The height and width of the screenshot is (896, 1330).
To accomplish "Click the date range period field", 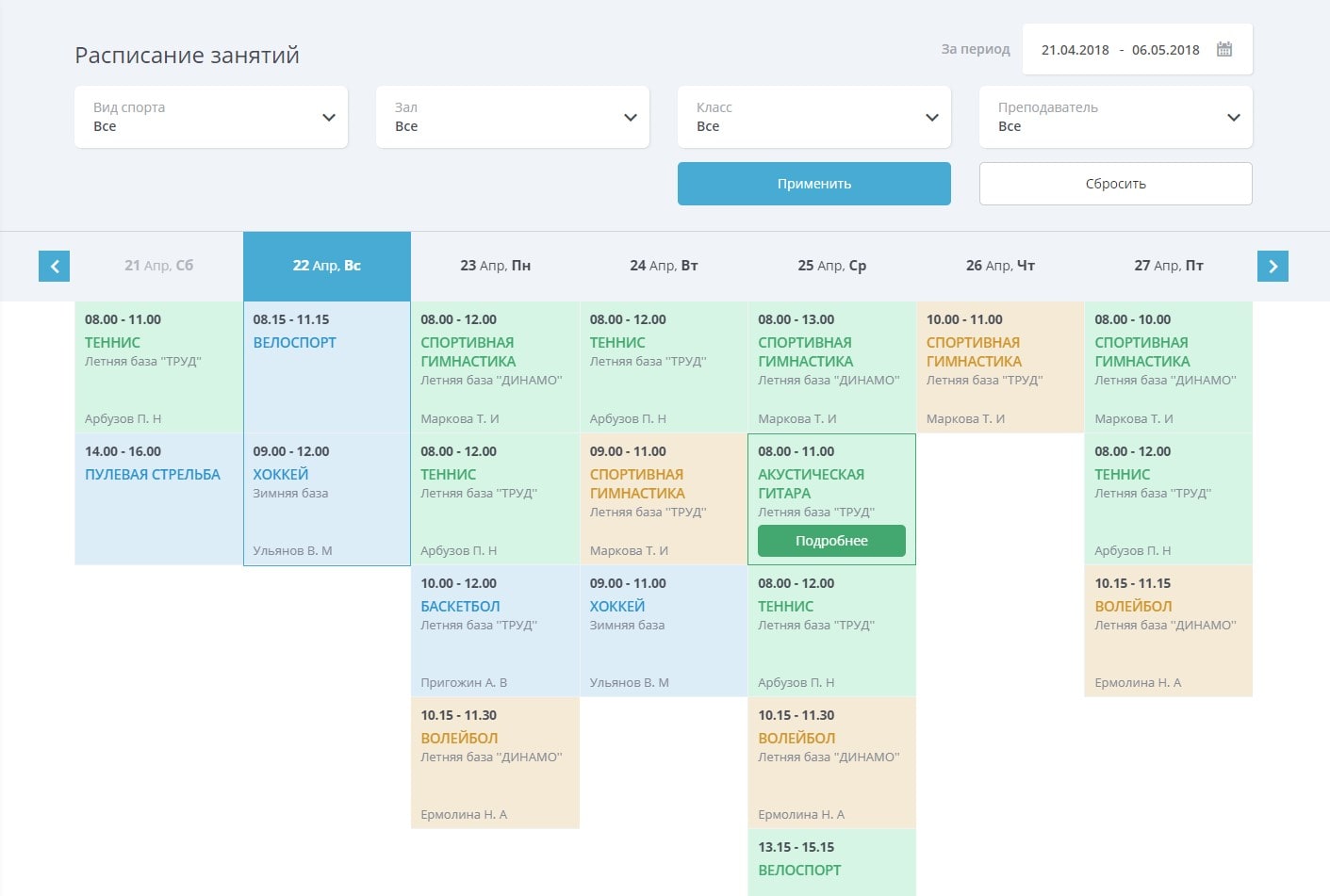I will point(1120,50).
